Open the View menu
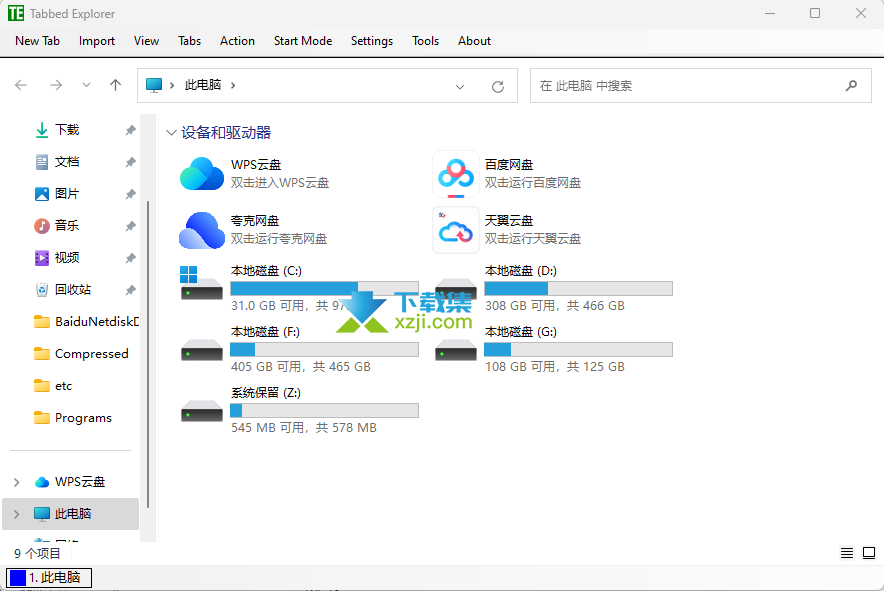The height and width of the screenshot is (591, 884). coord(146,41)
